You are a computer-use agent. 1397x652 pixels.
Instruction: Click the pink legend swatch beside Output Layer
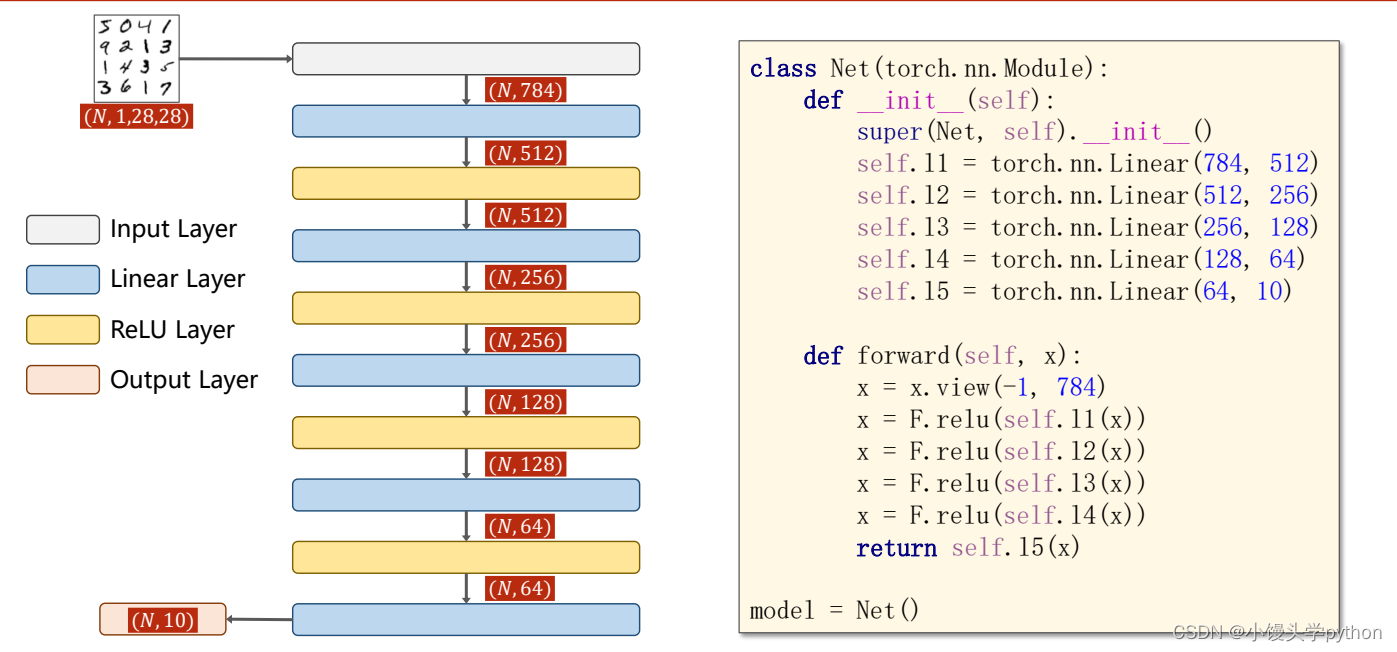[x=63, y=380]
